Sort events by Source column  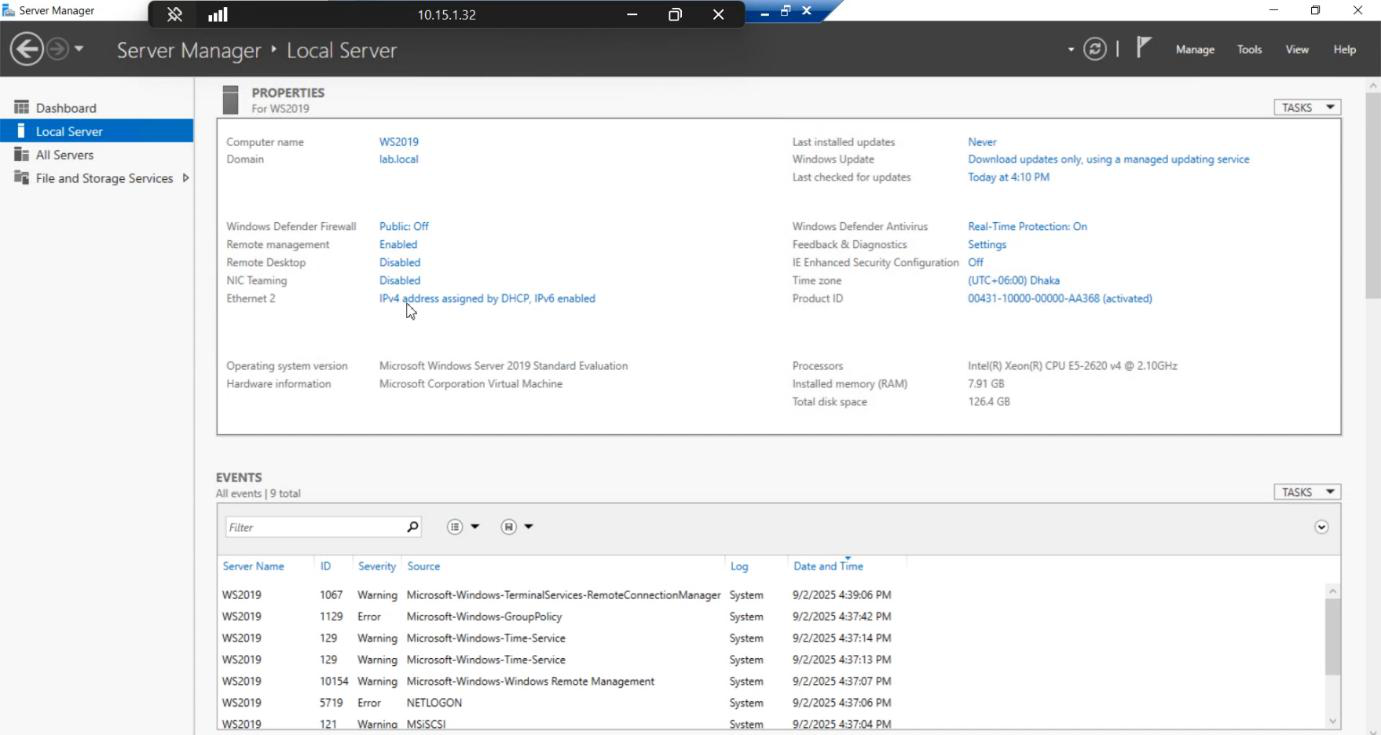point(423,566)
